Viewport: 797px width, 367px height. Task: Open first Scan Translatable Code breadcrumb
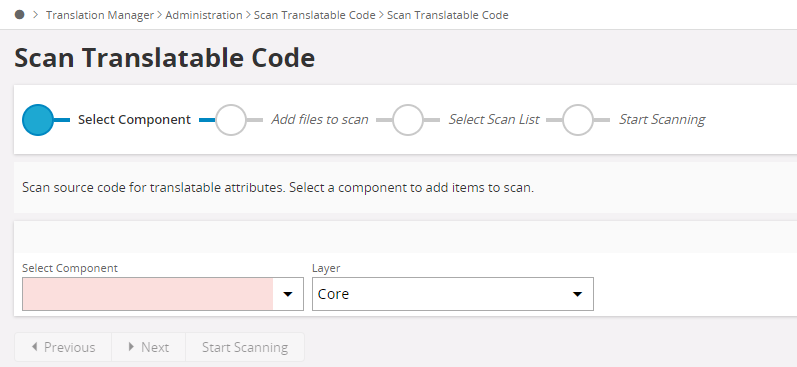(x=315, y=15)
